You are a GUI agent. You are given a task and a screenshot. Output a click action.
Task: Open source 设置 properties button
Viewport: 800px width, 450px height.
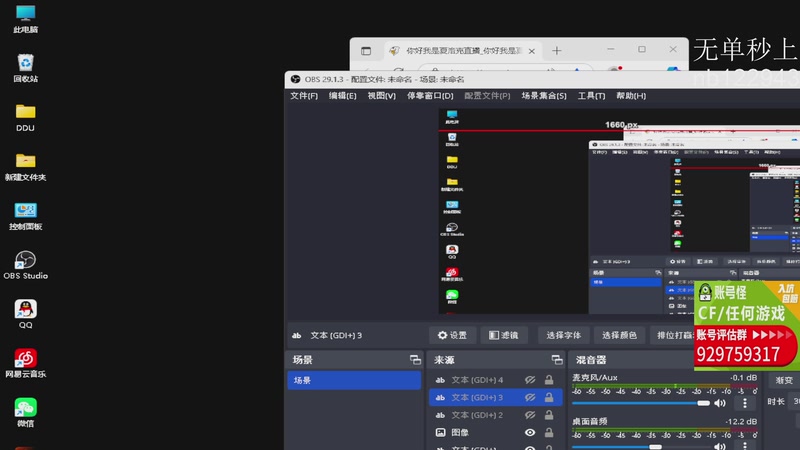click(452, 335)
